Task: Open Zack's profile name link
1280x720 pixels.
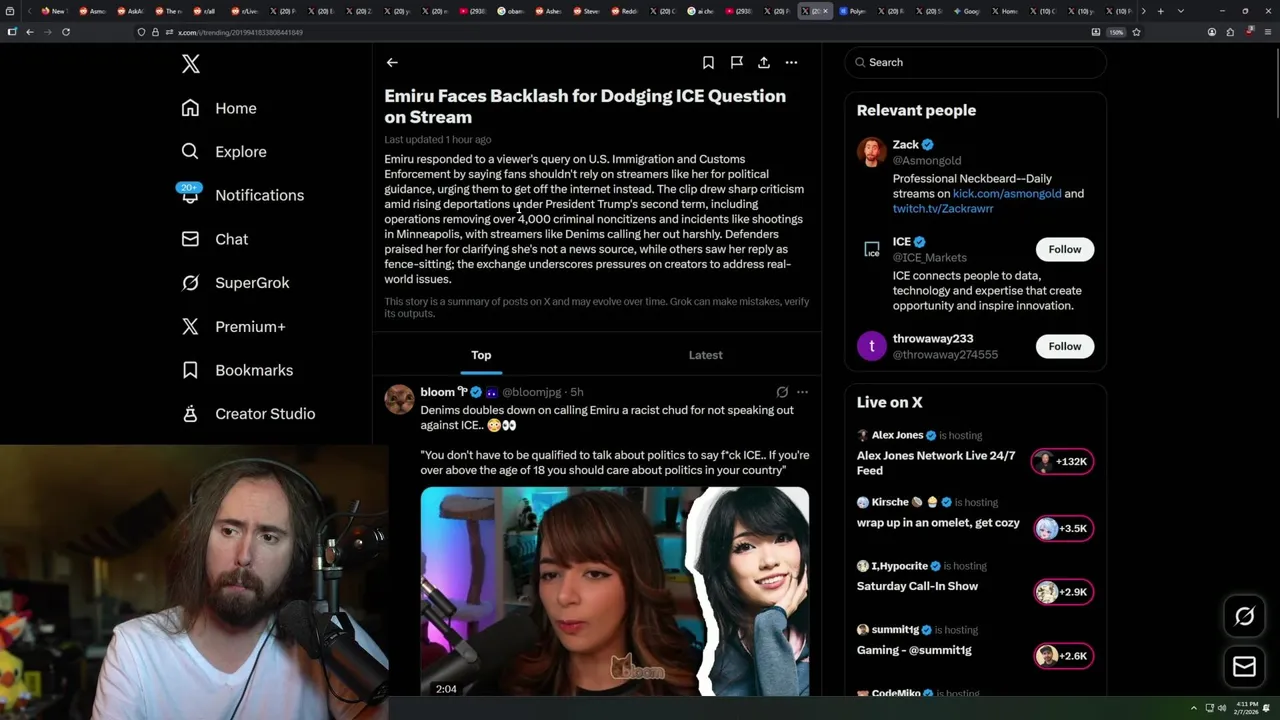Action: coord(906,145)
